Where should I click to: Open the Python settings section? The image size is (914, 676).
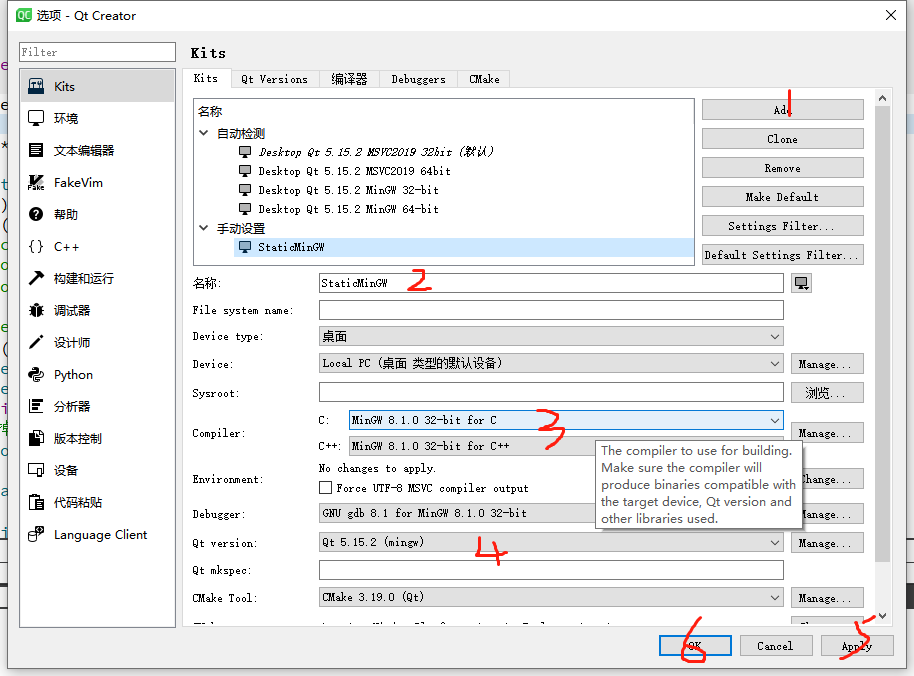[64, 374]
